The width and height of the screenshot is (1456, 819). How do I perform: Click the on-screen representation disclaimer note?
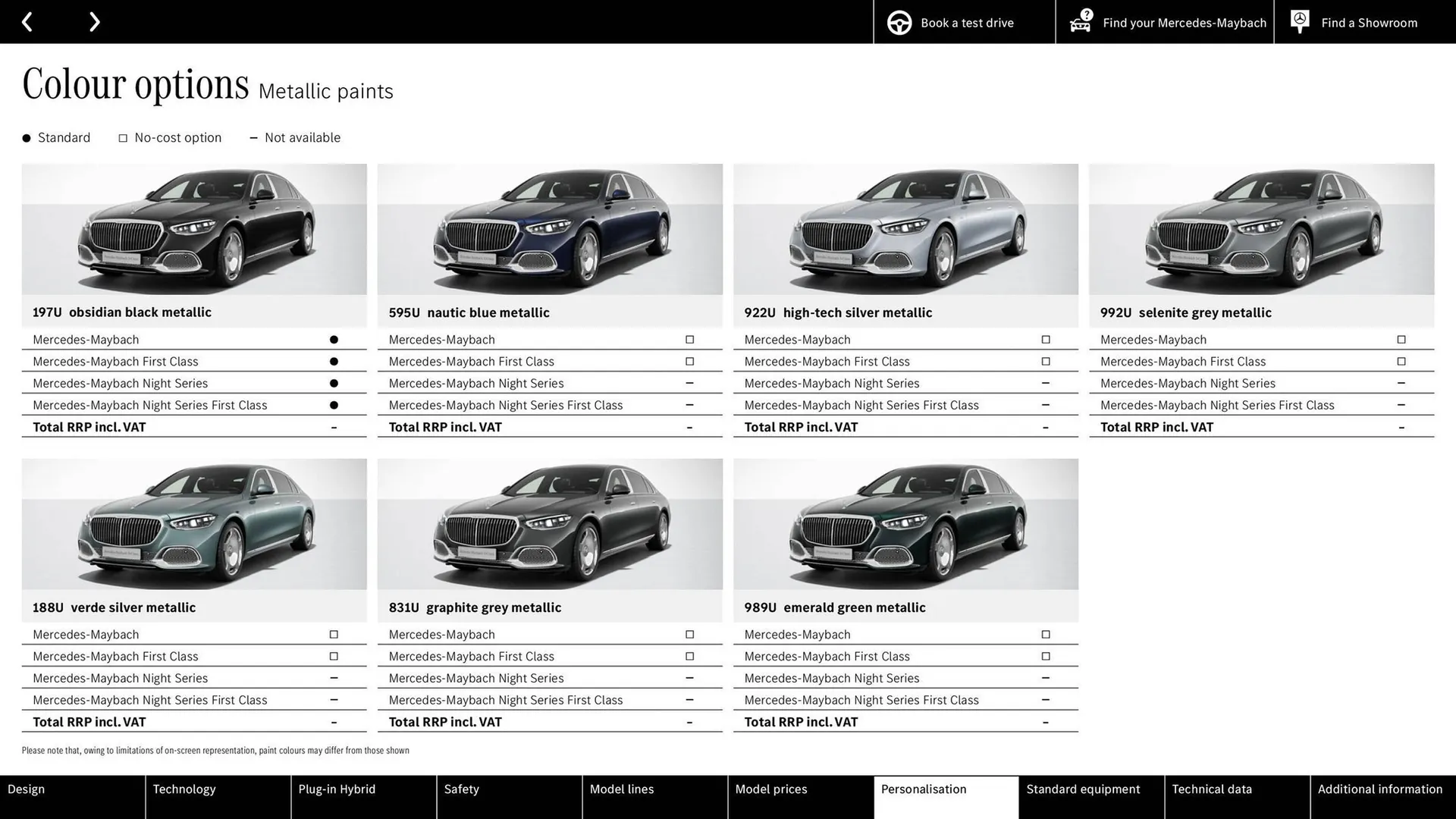[215, 750]
